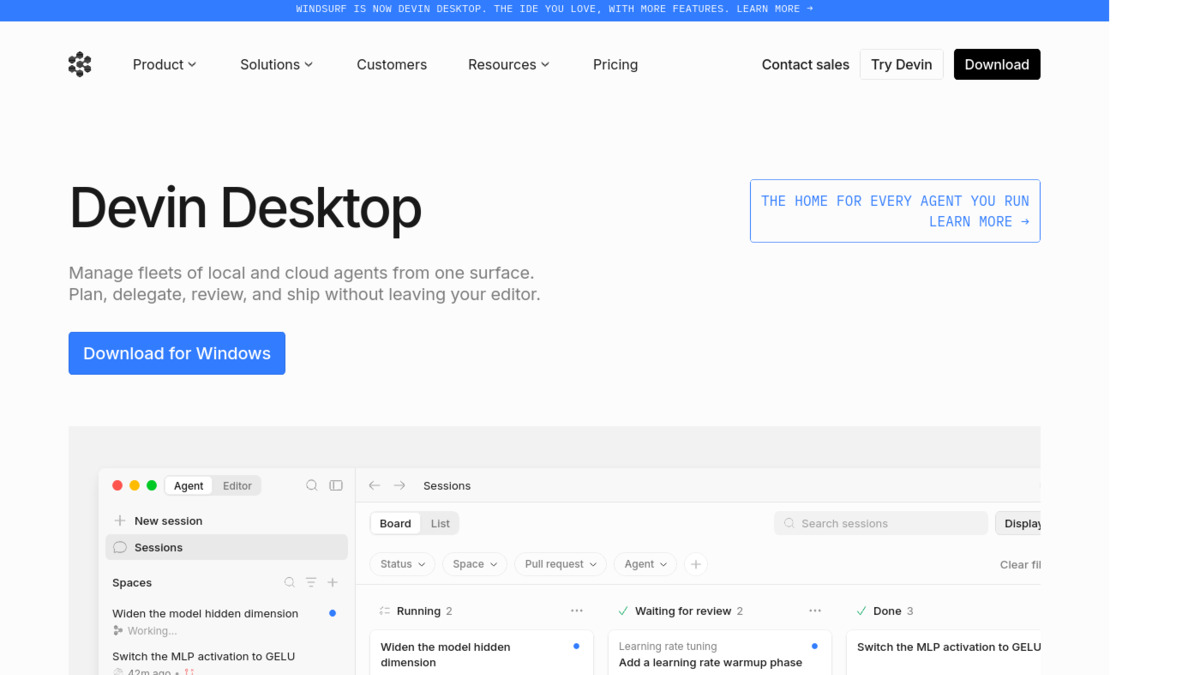Click the plus icon in Spaces header

(x=333, y=582)
